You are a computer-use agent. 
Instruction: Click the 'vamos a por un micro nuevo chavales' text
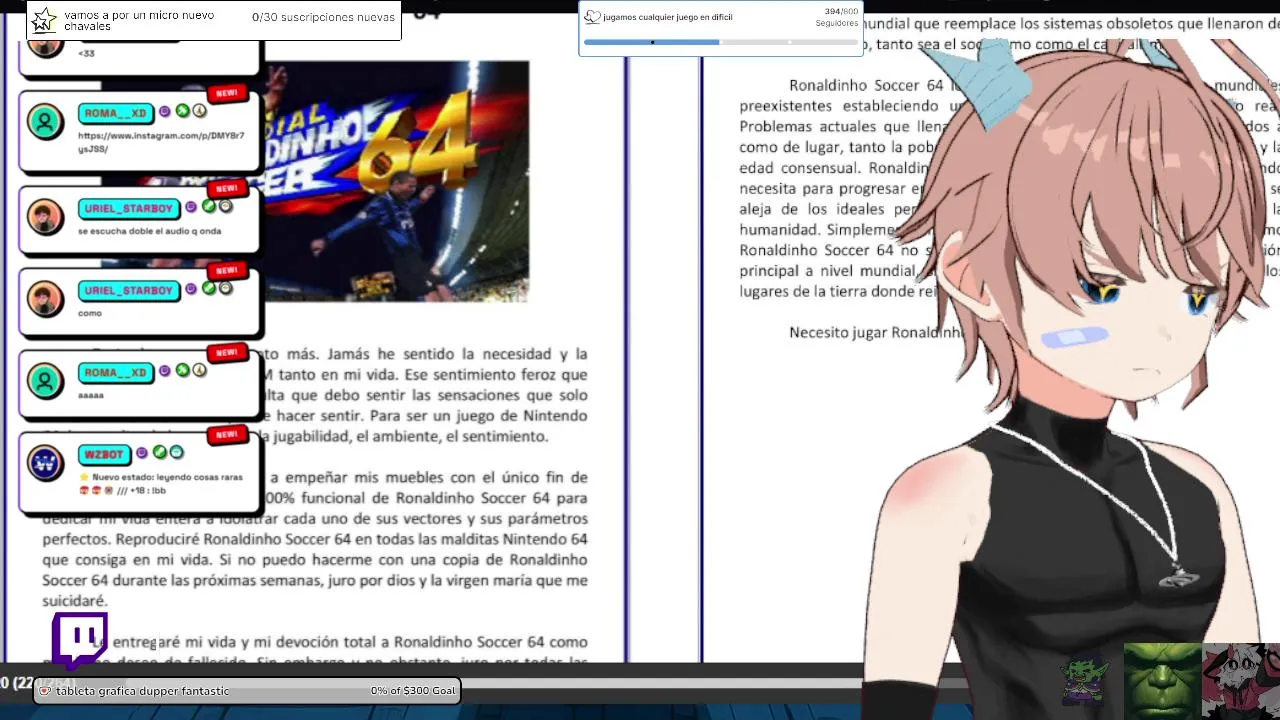(x=139, y=21)
